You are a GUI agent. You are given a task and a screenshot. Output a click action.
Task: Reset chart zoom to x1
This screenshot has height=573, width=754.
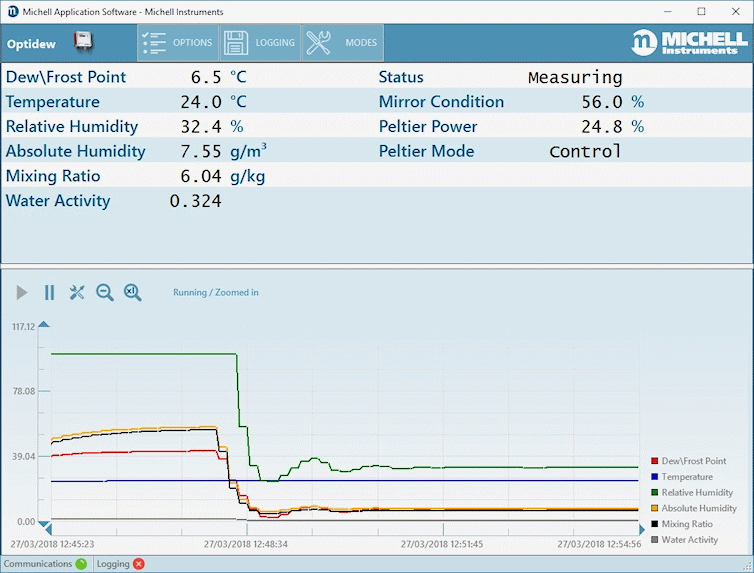pos(132,292)
